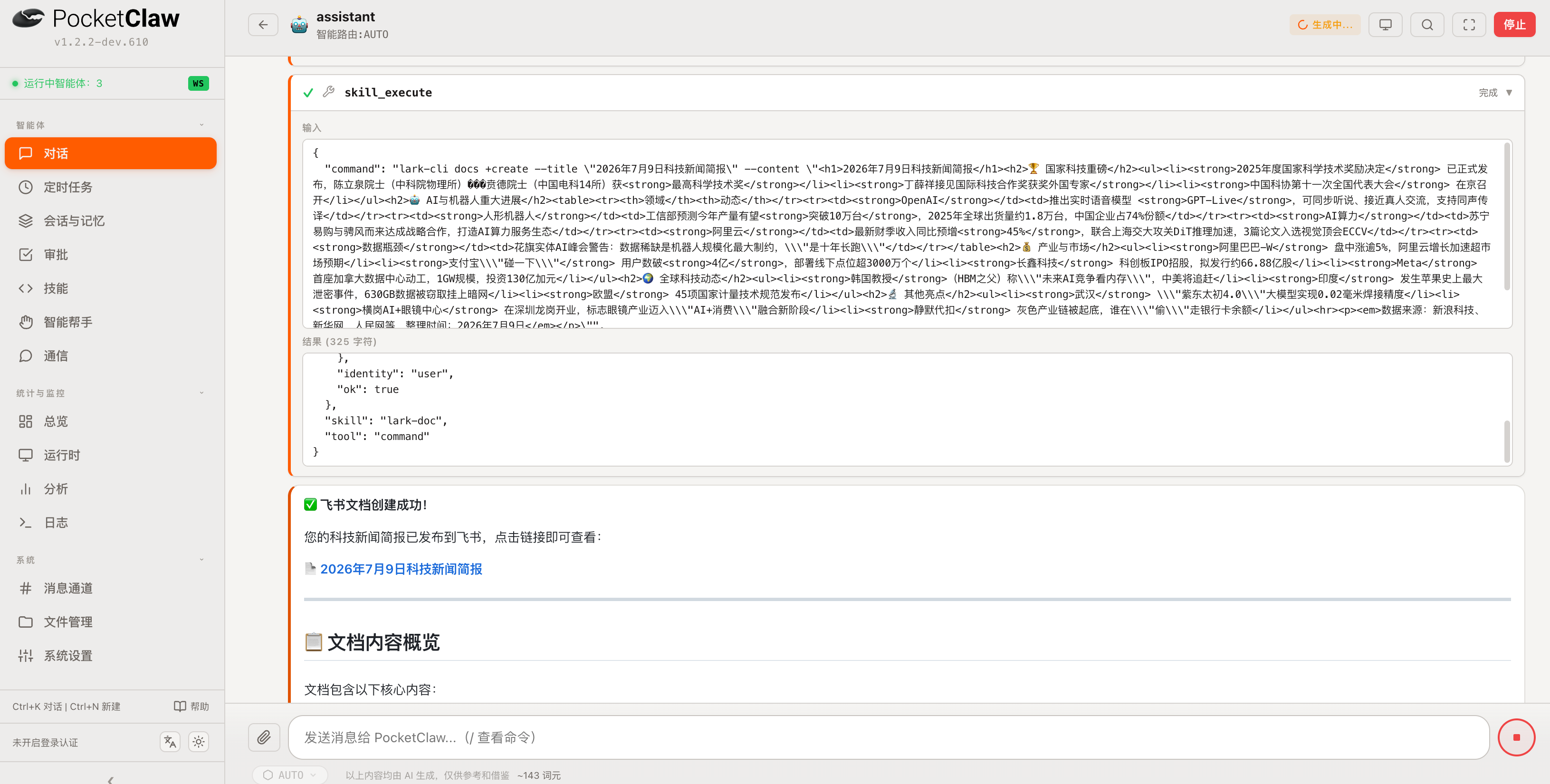Image resolution: width=1550 pixels, height=784 pixels.
Task: Click the 未开启登录认证 status text
Action: pos(45,743)
